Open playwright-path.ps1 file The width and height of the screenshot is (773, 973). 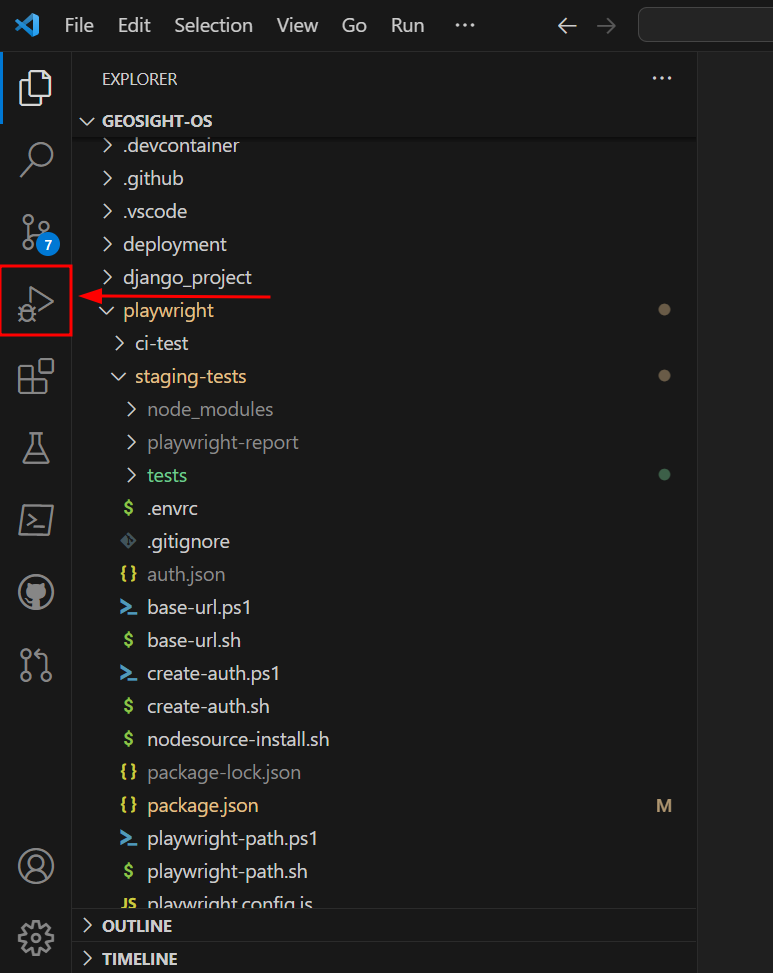[384, 838]
